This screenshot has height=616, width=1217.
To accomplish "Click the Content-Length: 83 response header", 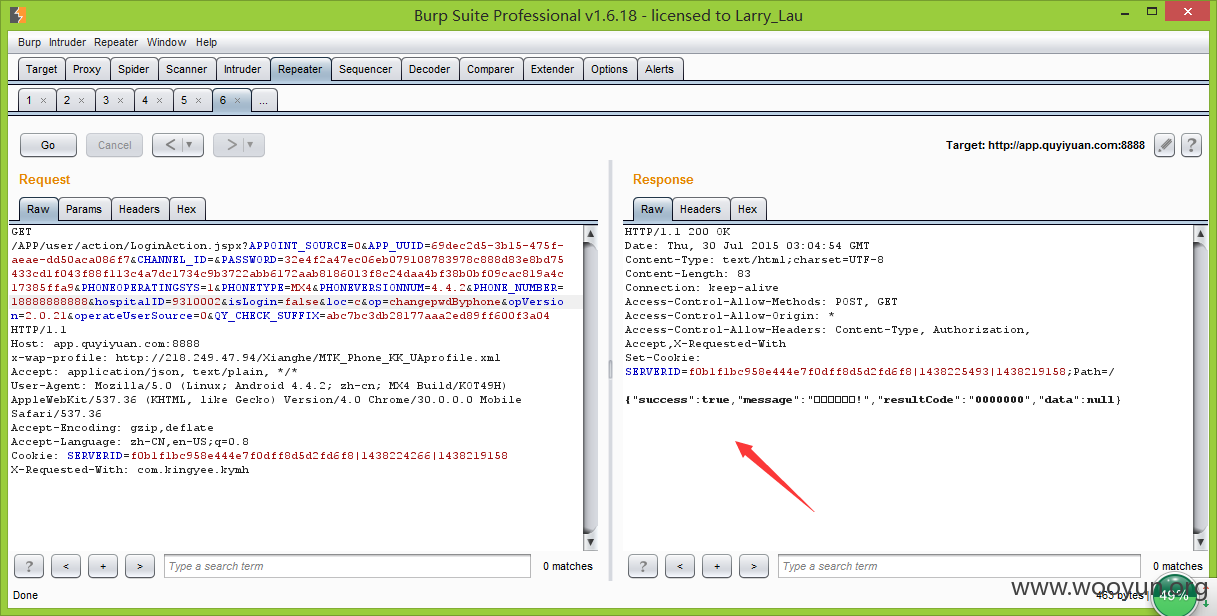I will pos(688,273).
